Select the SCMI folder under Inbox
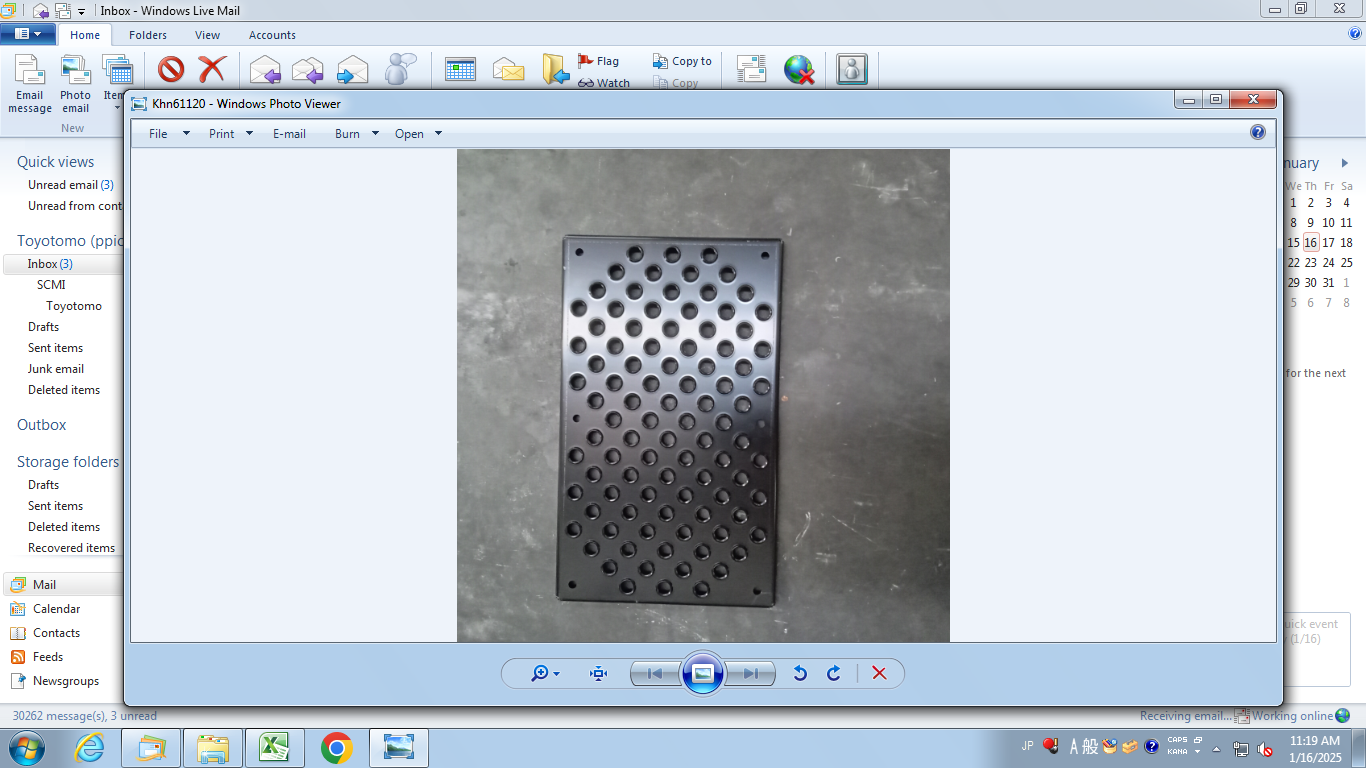The image size is (1366, 768). click(x=51, y=285)
